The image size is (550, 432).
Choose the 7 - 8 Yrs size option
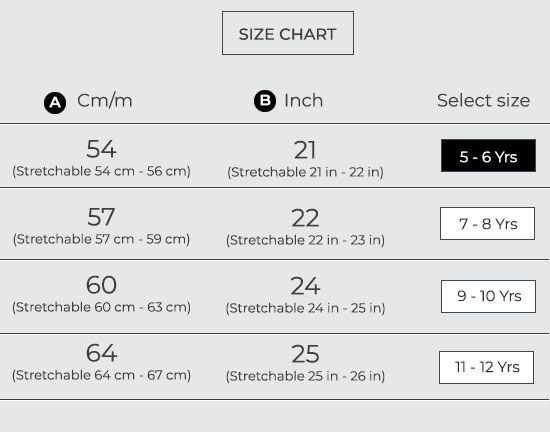pyautogui.click(x=488, y=224)
